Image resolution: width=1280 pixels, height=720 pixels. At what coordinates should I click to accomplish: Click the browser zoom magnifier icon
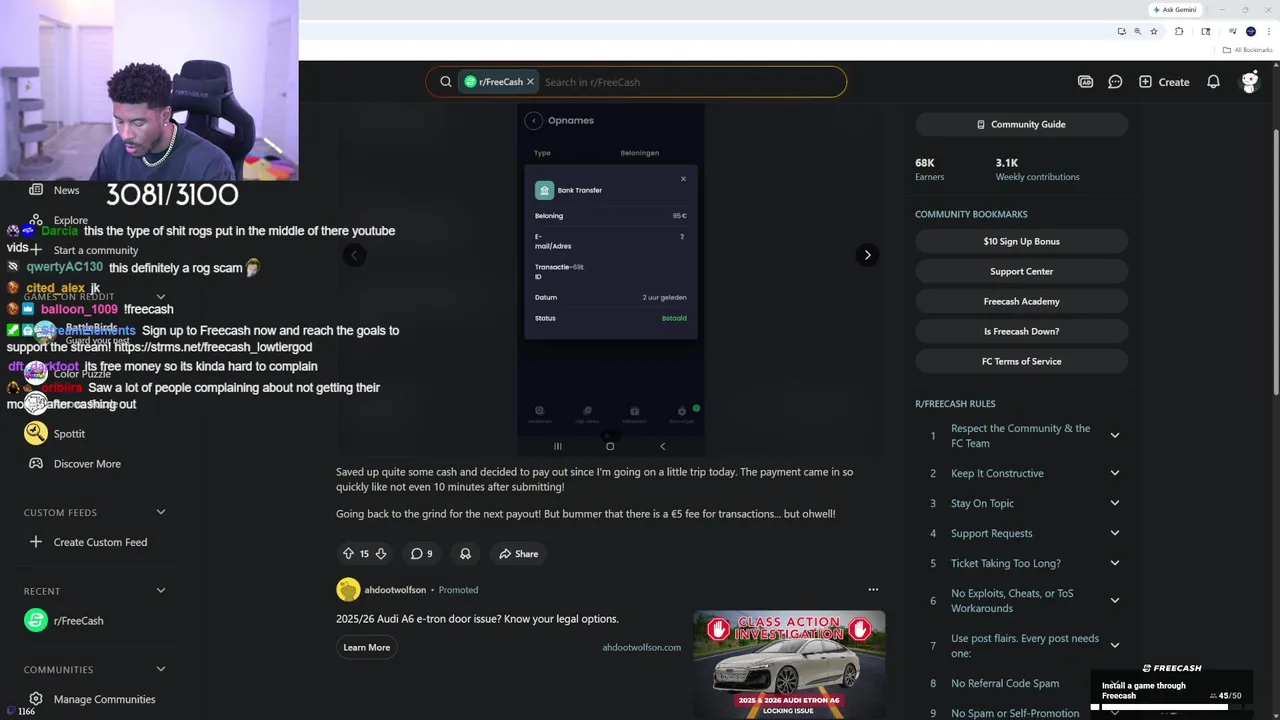point(1137,32)
